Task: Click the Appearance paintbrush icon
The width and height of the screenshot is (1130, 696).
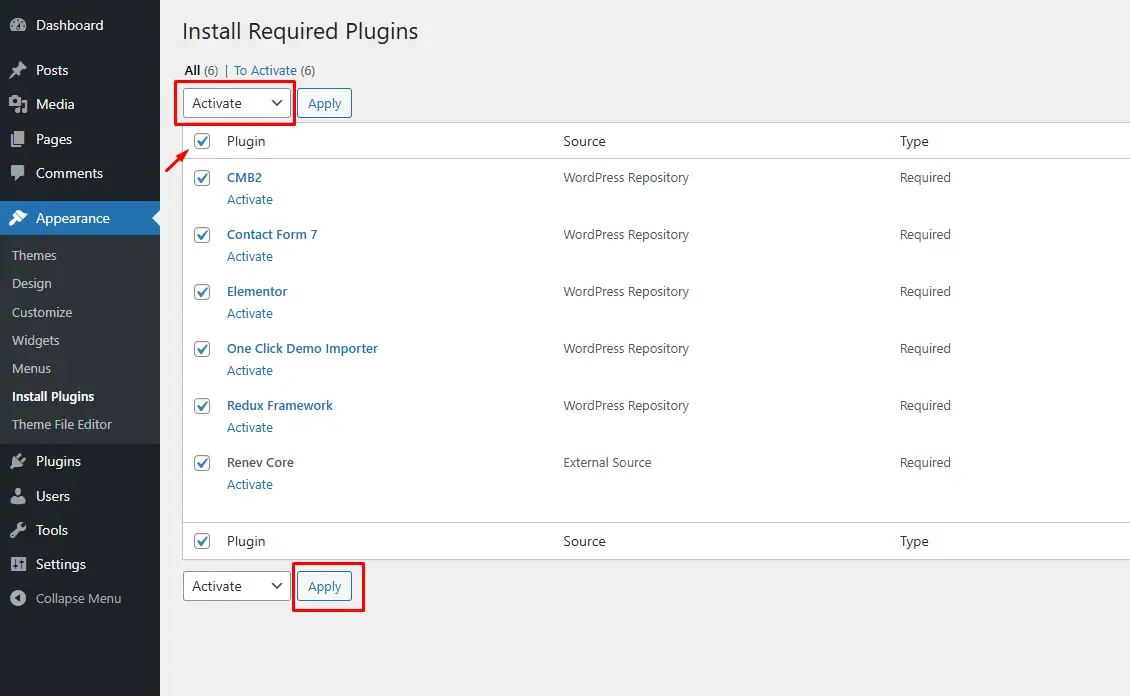Action: coord(18,218)
